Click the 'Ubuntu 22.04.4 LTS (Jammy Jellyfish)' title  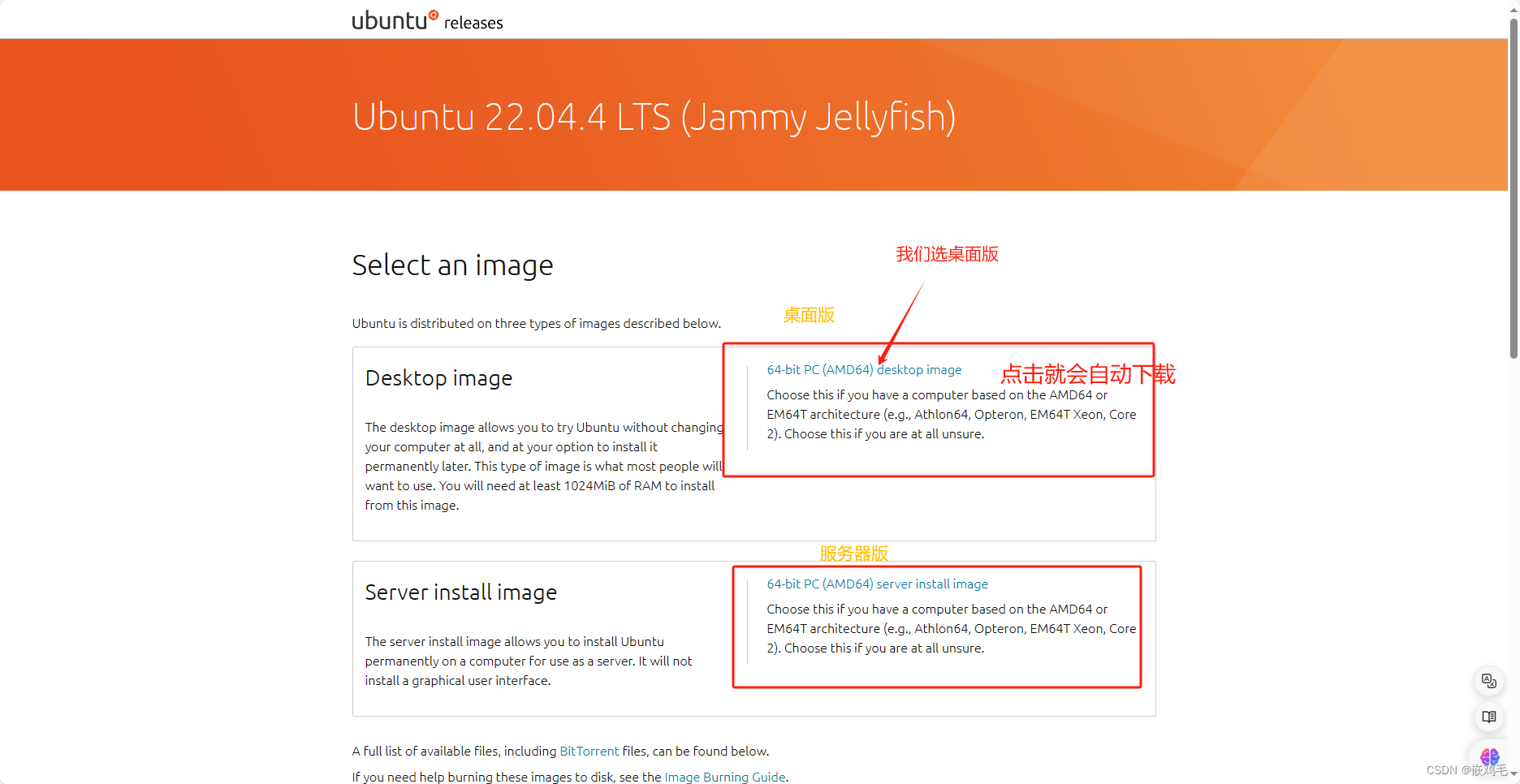point(654,117)
